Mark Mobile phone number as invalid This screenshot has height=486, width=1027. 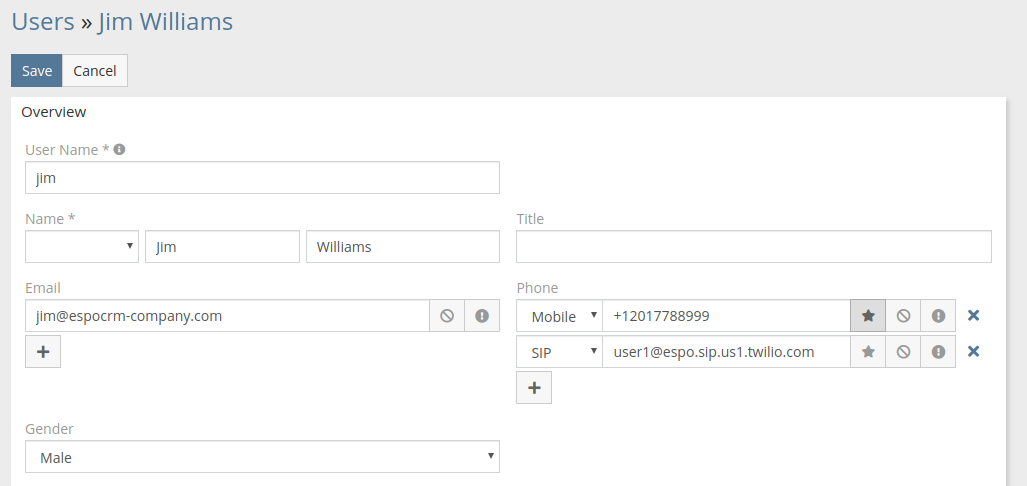(938, 316)
